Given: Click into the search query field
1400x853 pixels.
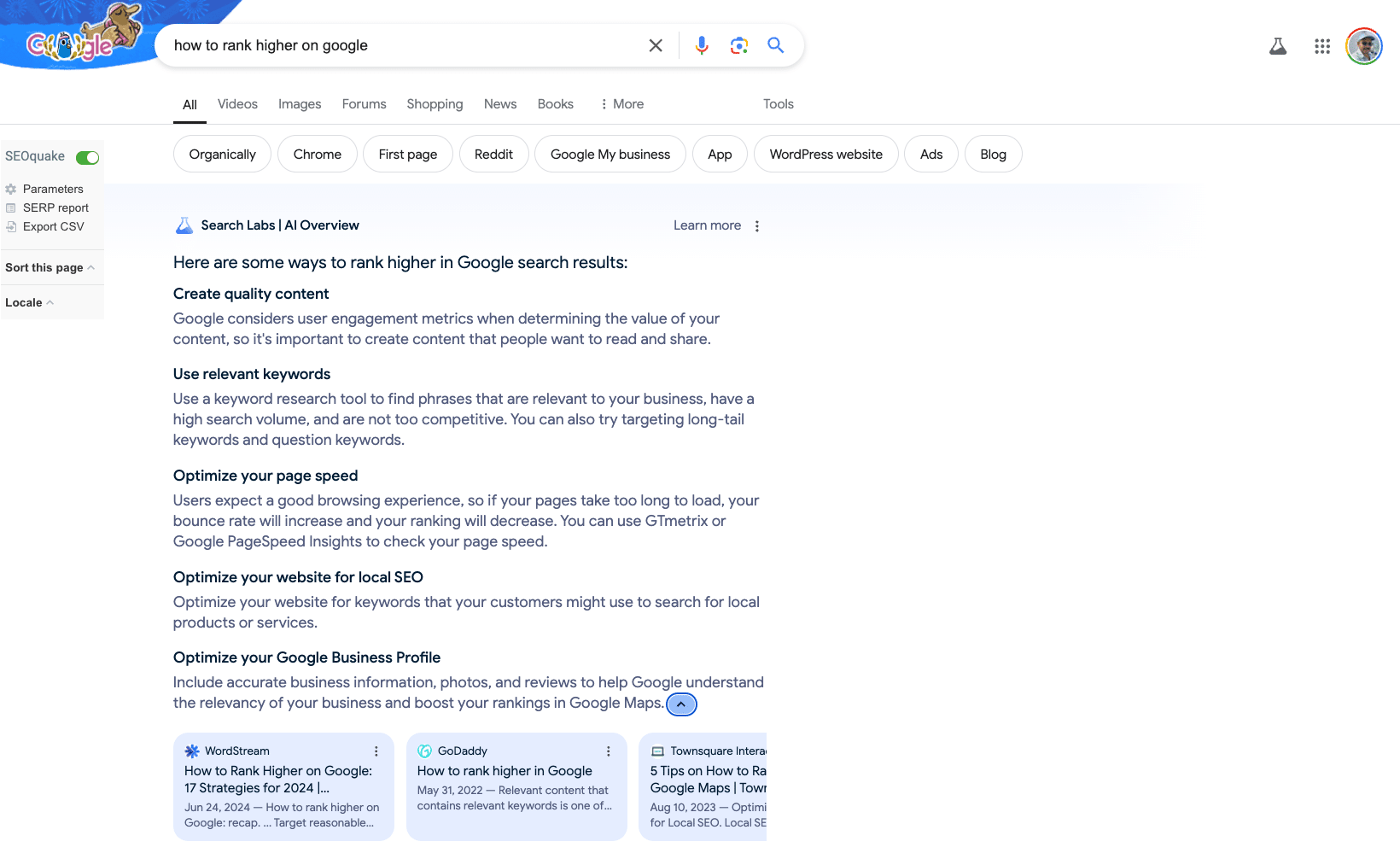Looking at the screenshot, I should point(401,45).
